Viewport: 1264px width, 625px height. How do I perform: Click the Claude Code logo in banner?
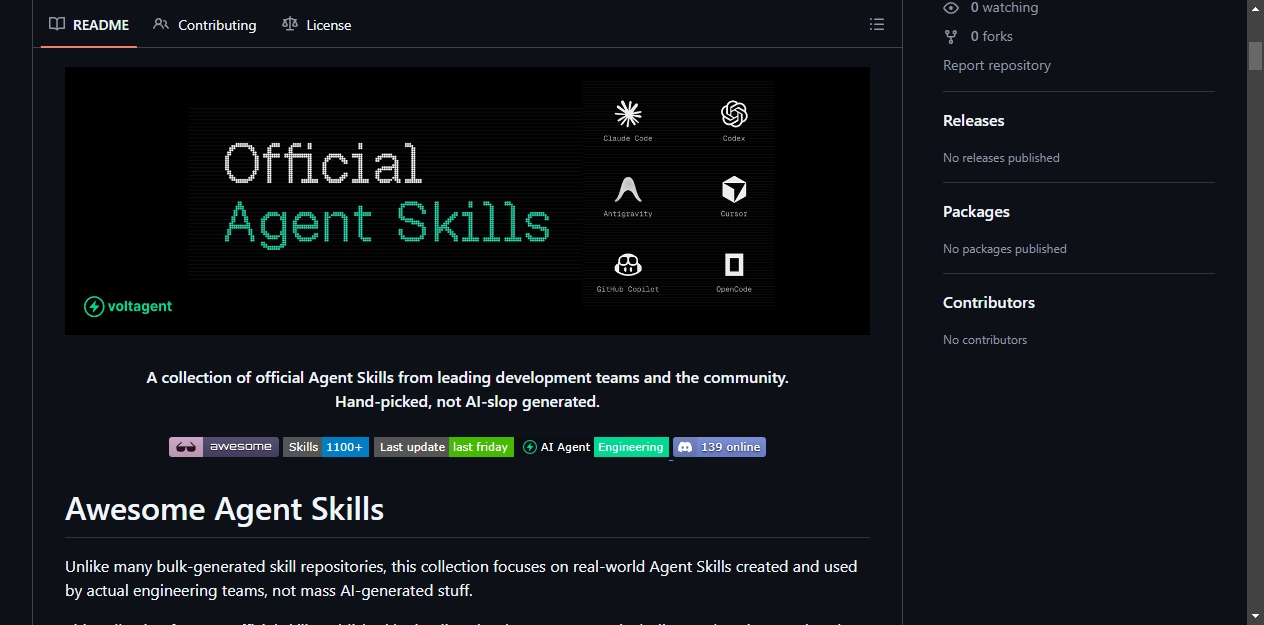click(x=628, y=113)
